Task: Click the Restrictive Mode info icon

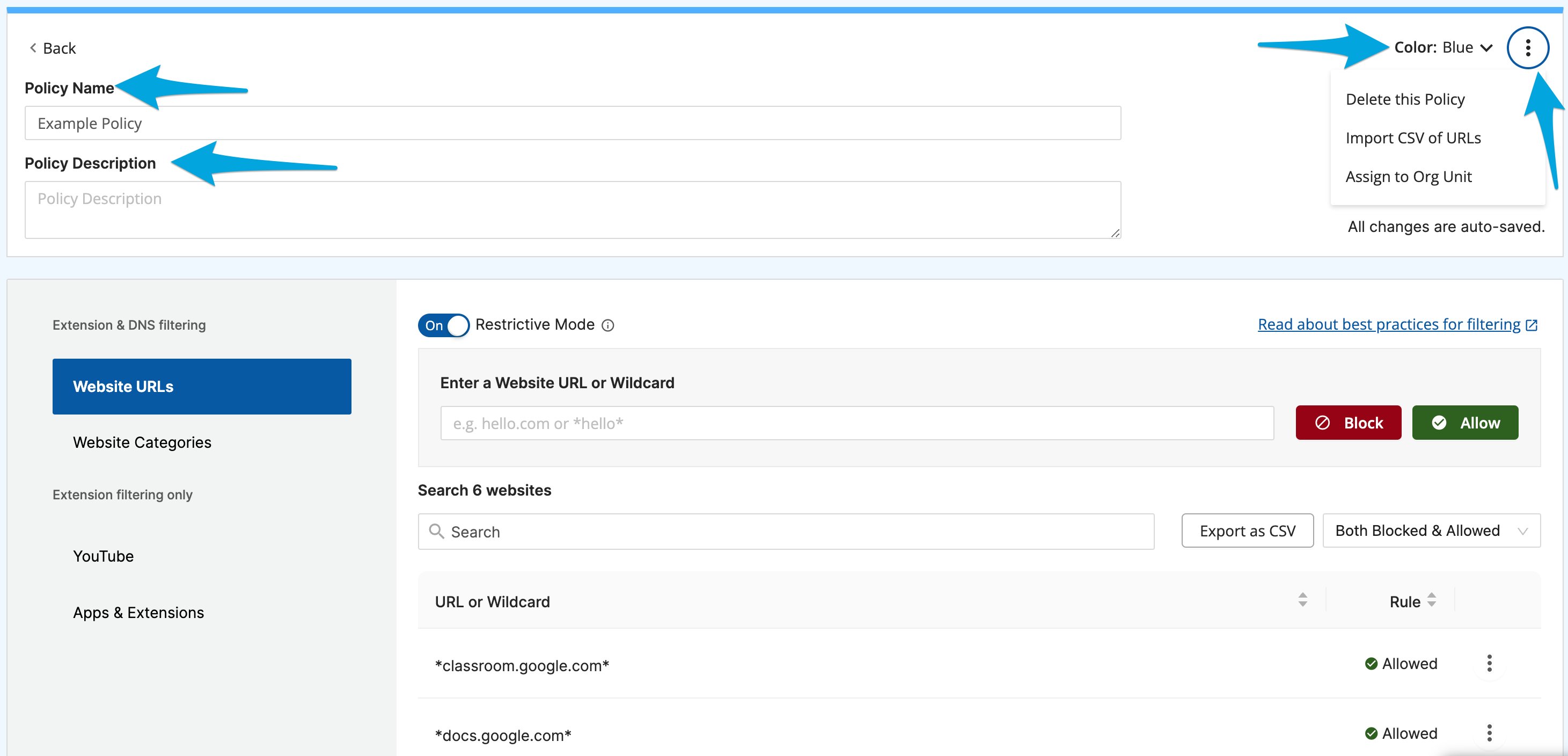Action: (607, 325)
